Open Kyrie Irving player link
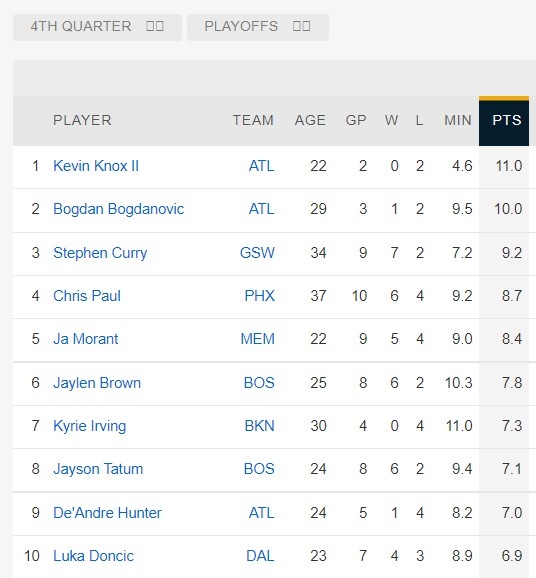Screen dimensions: 536x578 90,426
